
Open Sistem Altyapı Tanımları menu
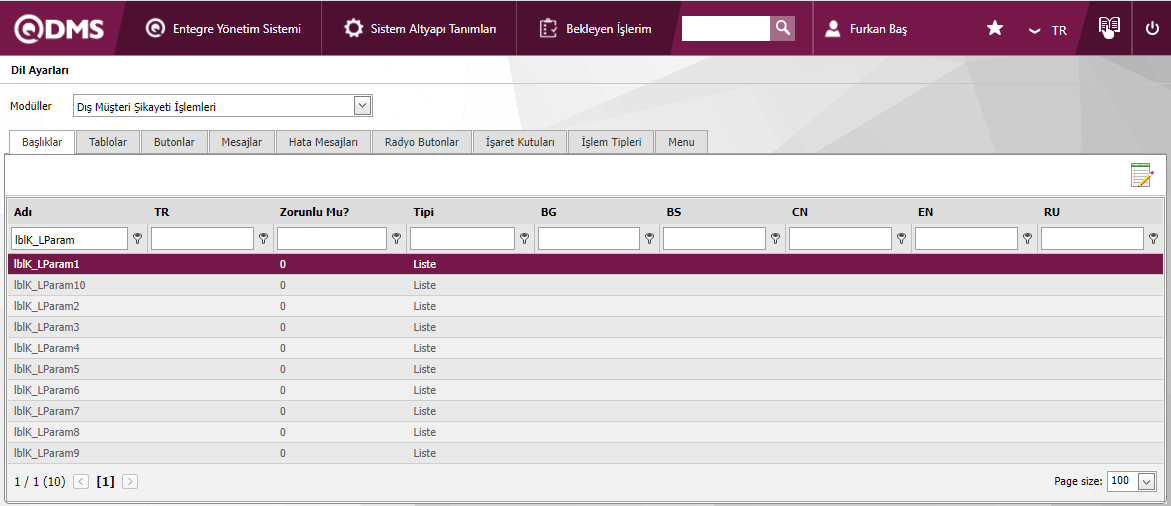(x=420, y=29)
